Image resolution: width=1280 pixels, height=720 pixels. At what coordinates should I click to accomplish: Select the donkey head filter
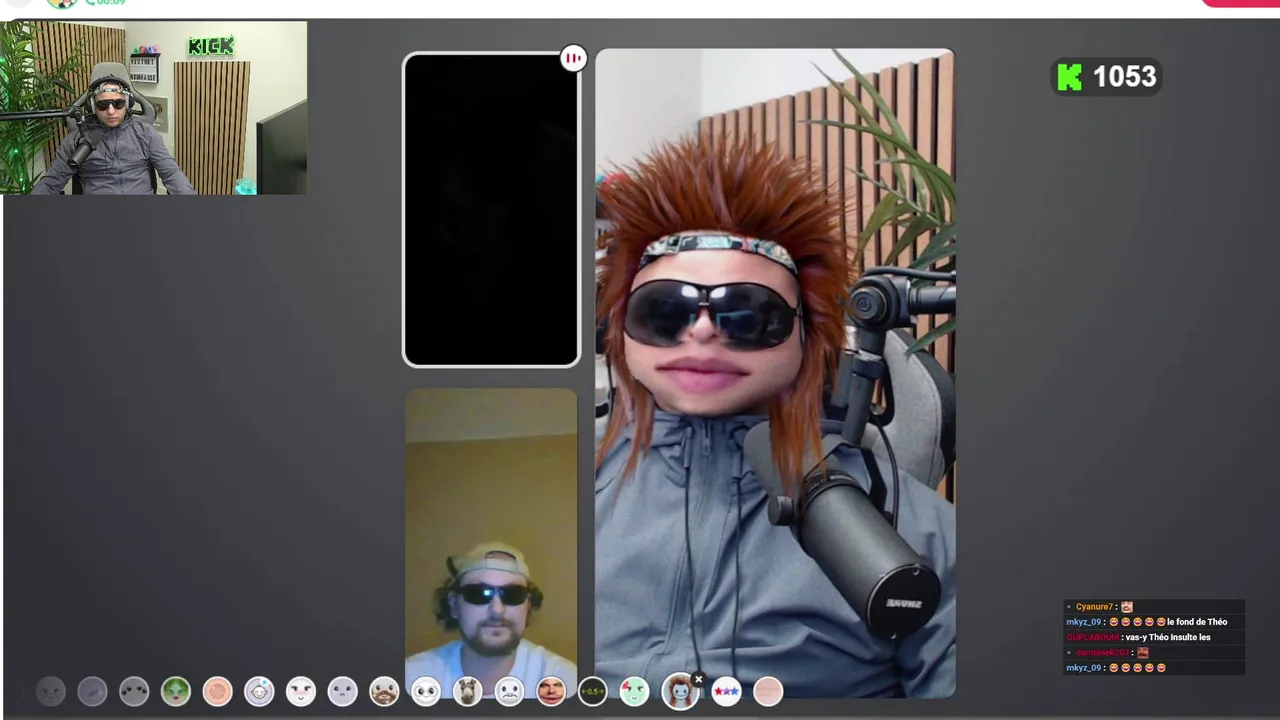coord(467,691)
